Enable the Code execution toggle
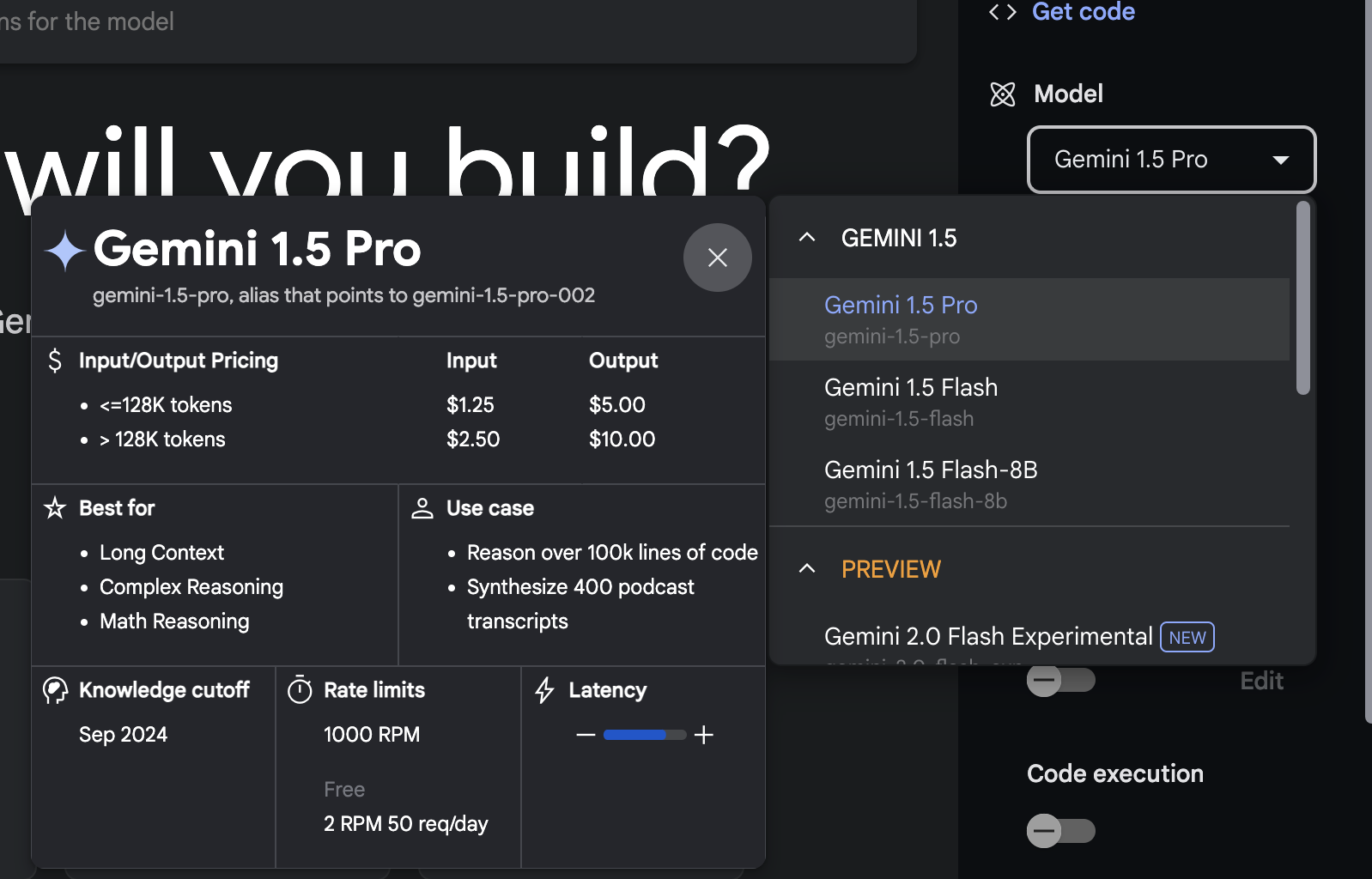1372x879 pixels. 1061,831
